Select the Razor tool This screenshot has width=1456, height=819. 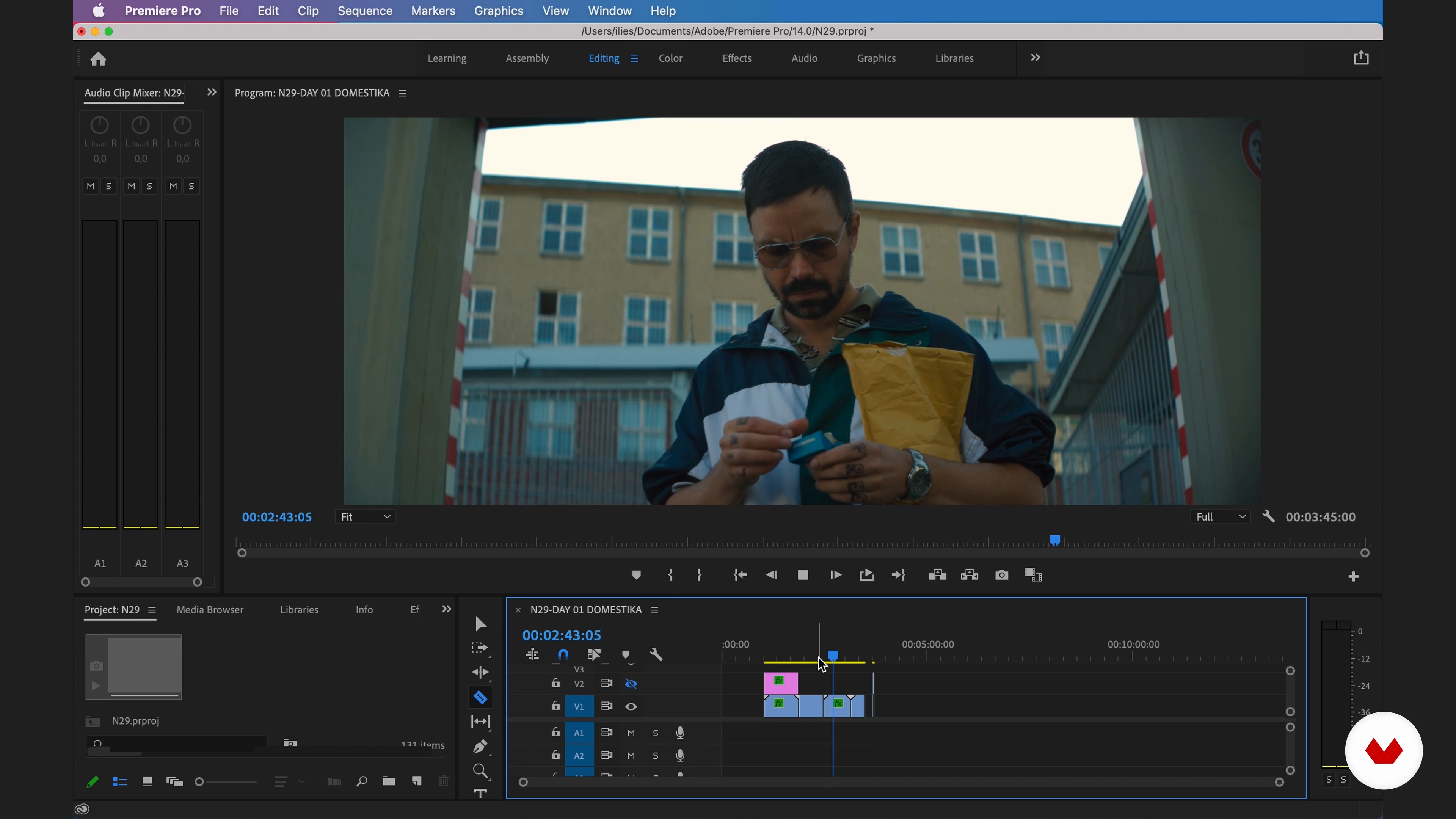[480, 698]
